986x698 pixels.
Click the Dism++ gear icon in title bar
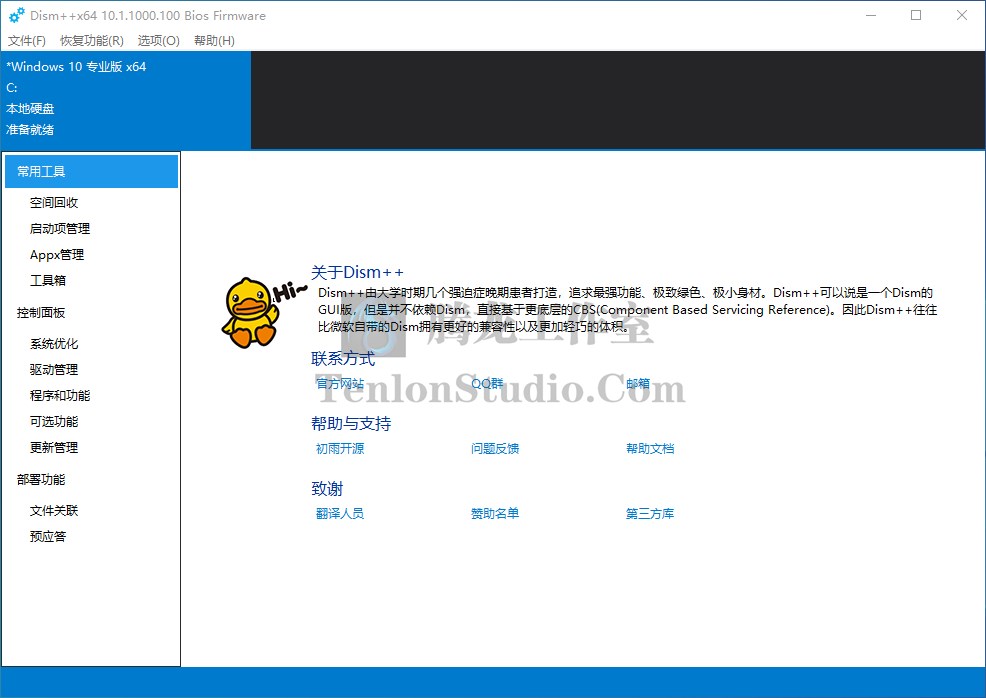point(17,15)
